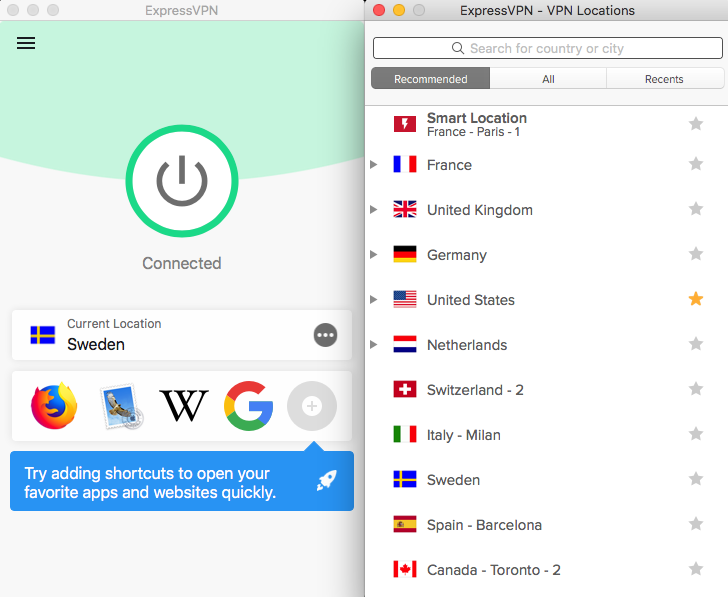Expand the United Kingdom locations
The width and height of the screenshot is (728, 597).
(374, 209)
